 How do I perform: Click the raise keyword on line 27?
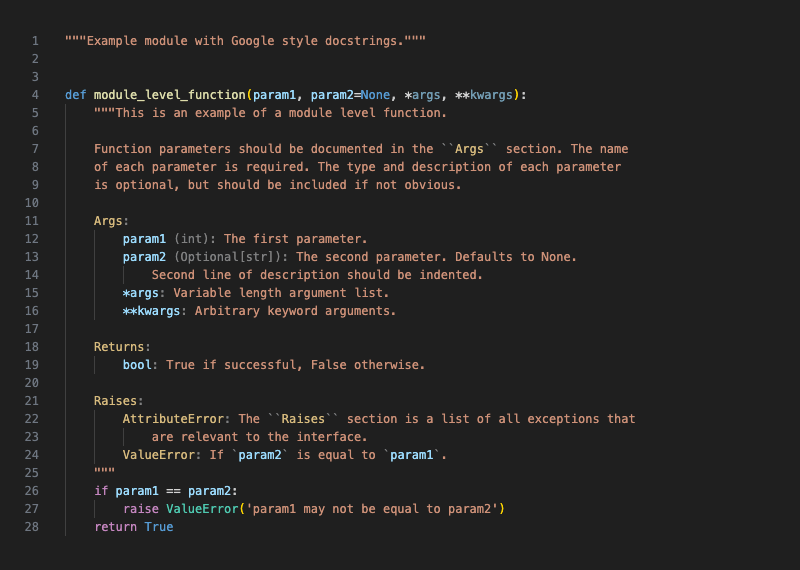click(141, 509)
